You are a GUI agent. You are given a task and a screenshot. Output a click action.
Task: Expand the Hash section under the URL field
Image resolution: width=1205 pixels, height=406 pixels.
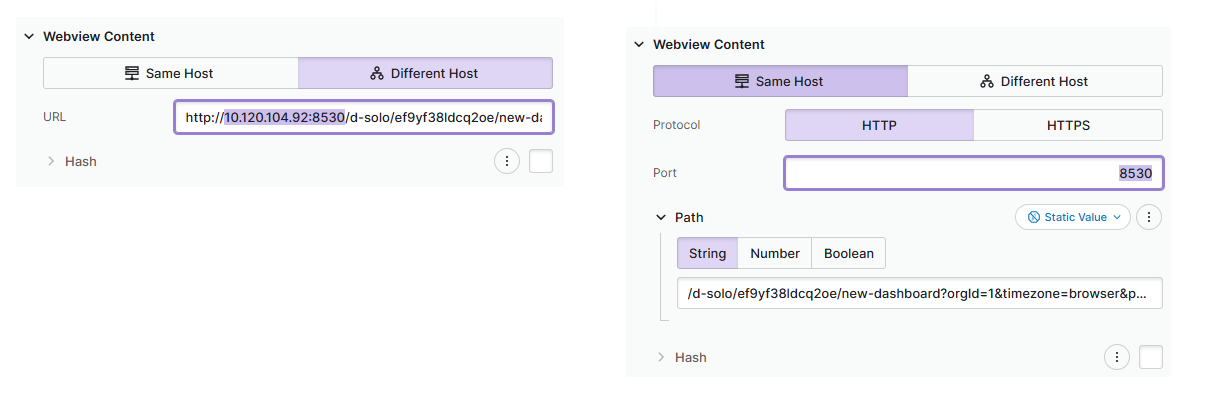(51, 161)
